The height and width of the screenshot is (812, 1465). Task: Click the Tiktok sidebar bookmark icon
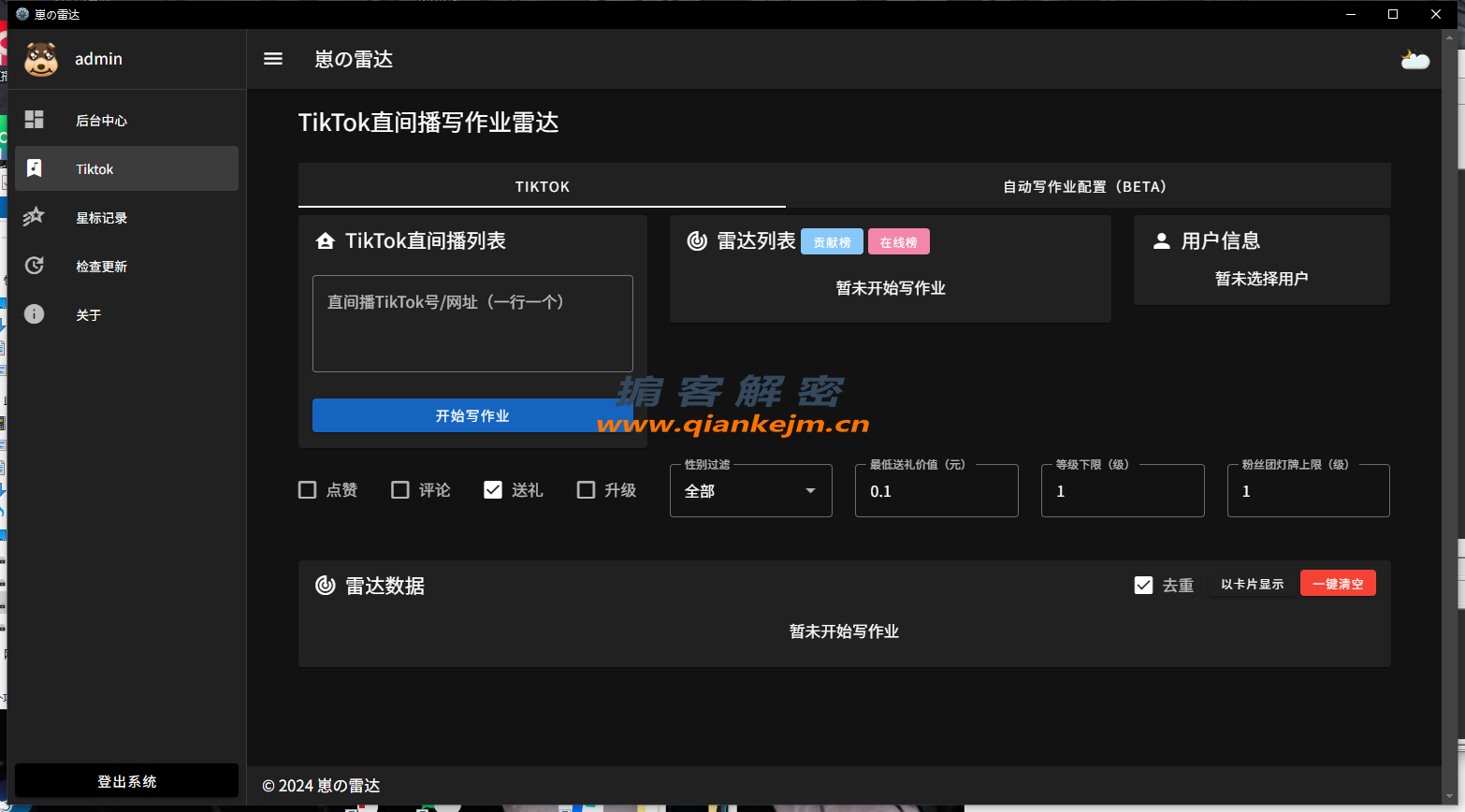pos(35,168)
